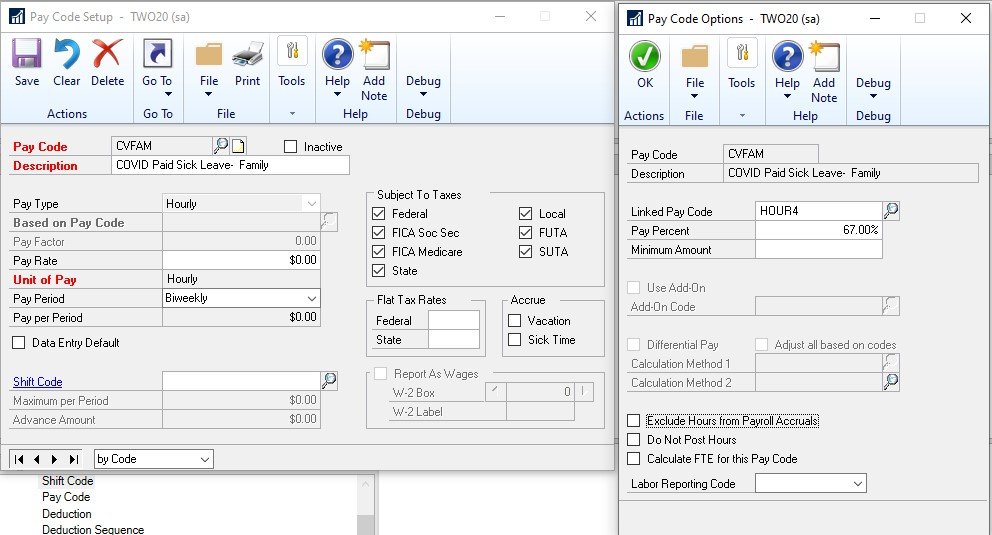Add Note in Pay Code Options window
This screenshot has height=535, width=992.
click(824, 71)
